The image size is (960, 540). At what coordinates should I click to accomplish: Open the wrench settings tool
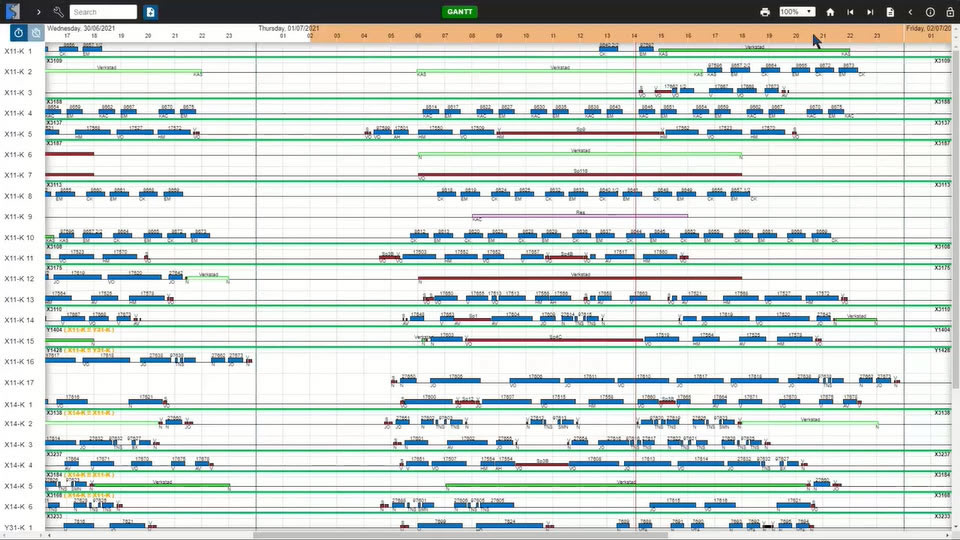coord(58,12)
